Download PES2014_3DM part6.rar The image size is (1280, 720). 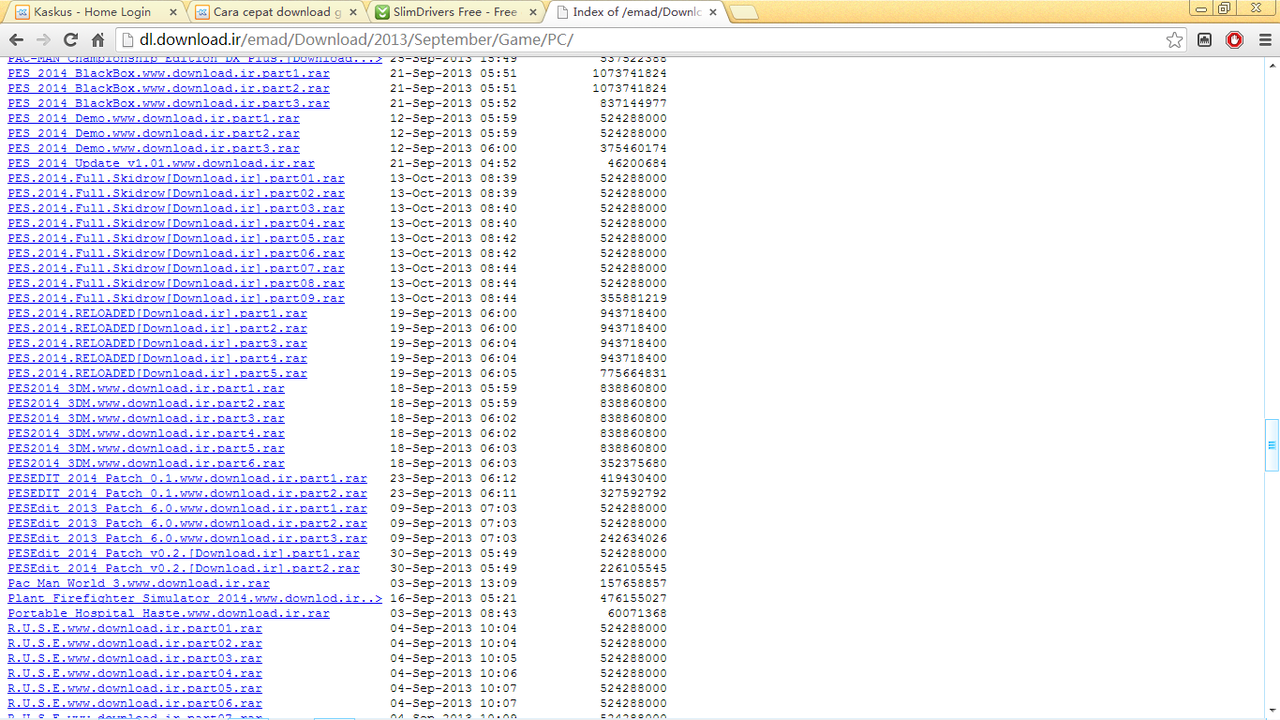pyautogui.click(x=146, y=463)
